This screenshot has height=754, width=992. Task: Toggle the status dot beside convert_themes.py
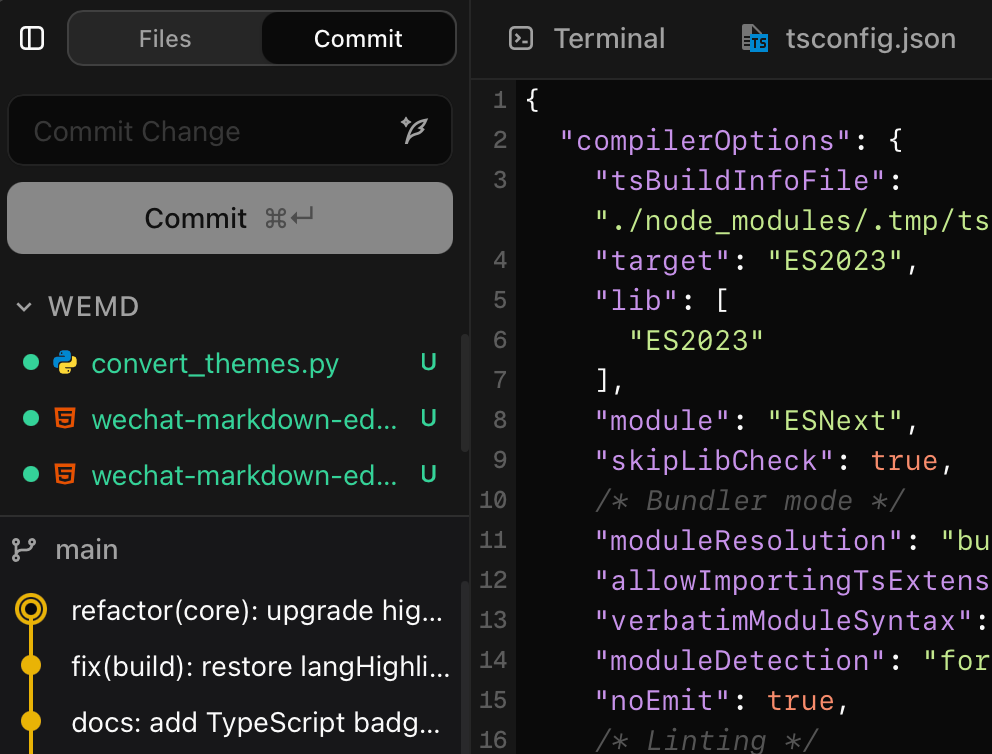coord(30,363)
